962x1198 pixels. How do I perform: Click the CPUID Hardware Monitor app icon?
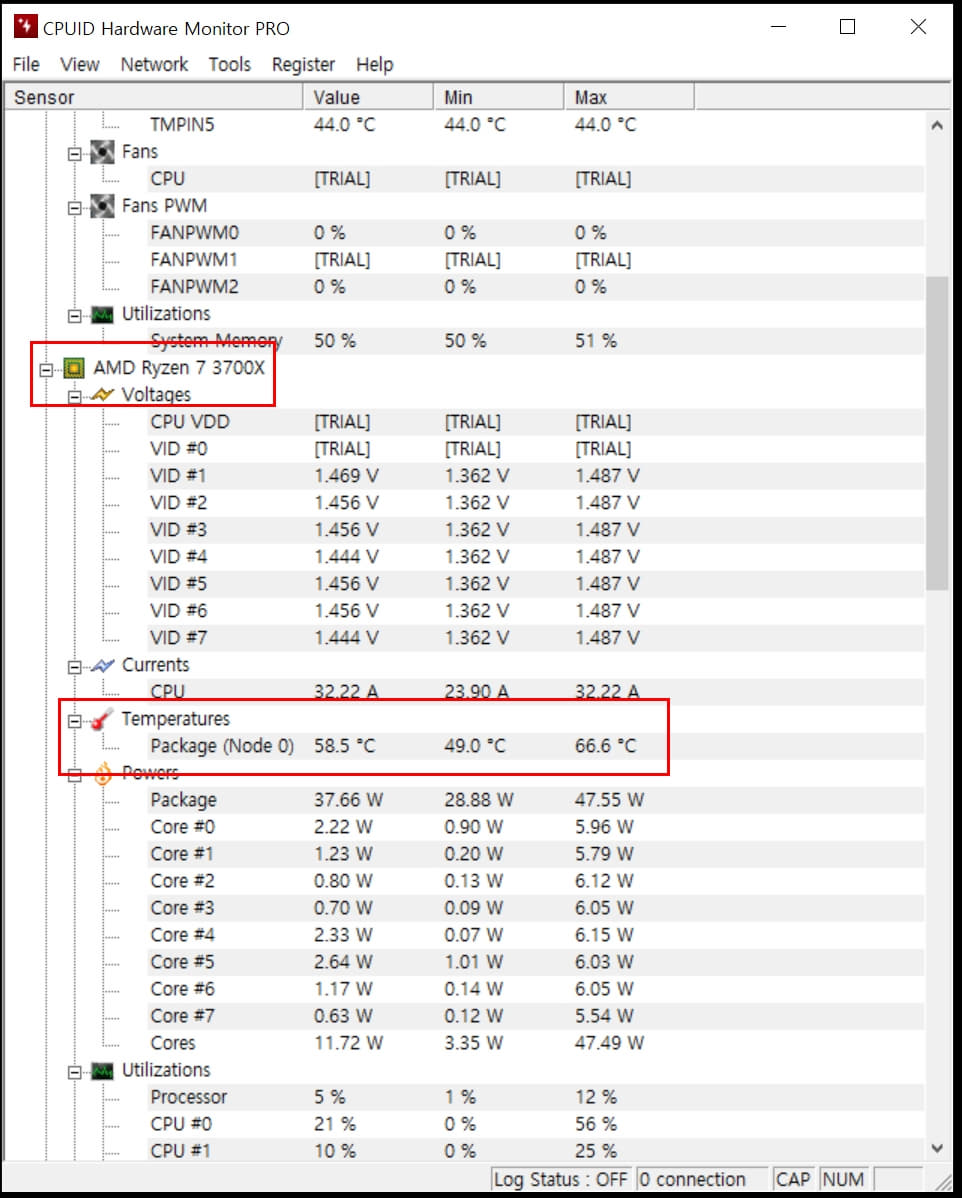25,27
